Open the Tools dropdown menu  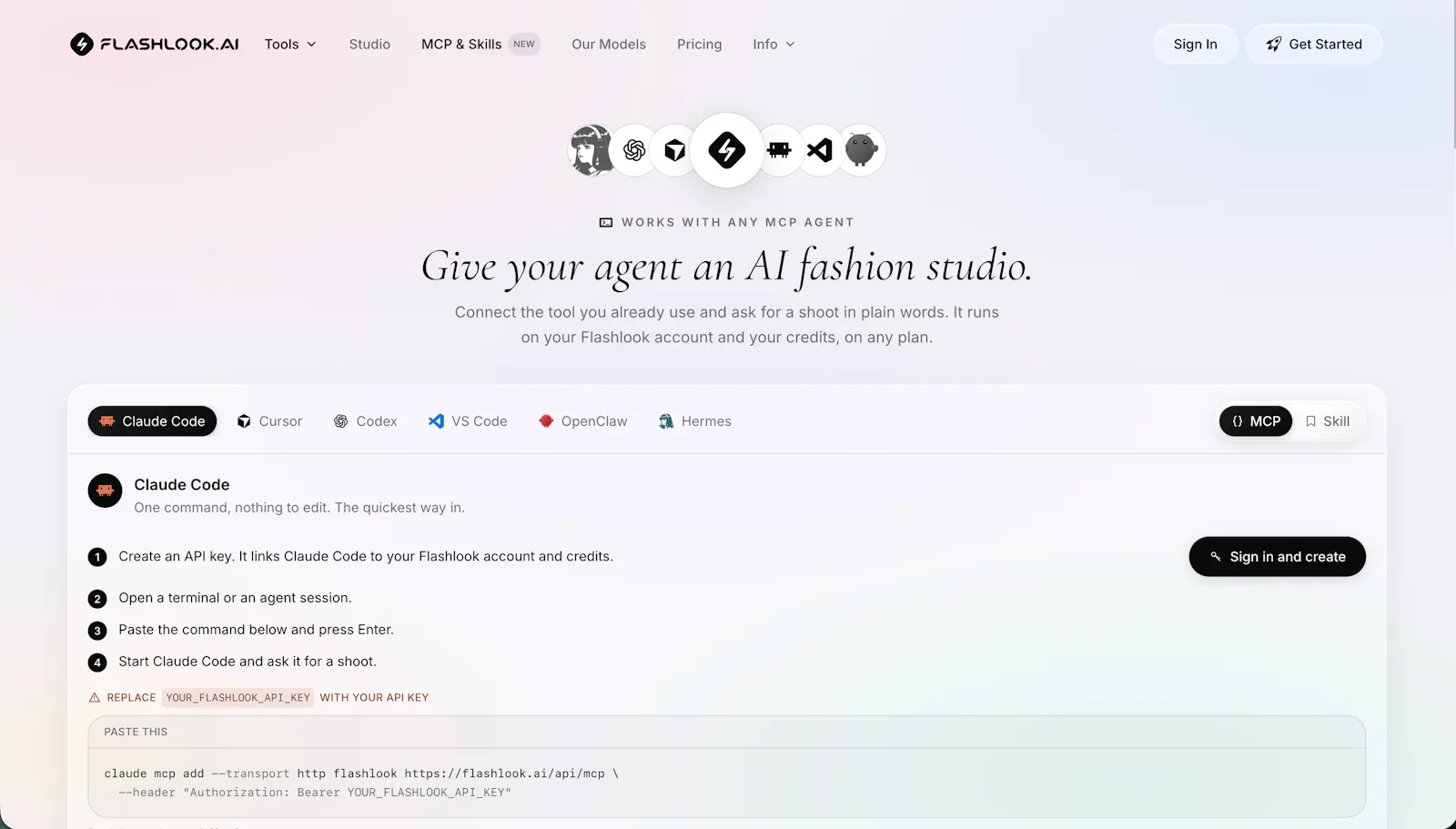point(290,44)
